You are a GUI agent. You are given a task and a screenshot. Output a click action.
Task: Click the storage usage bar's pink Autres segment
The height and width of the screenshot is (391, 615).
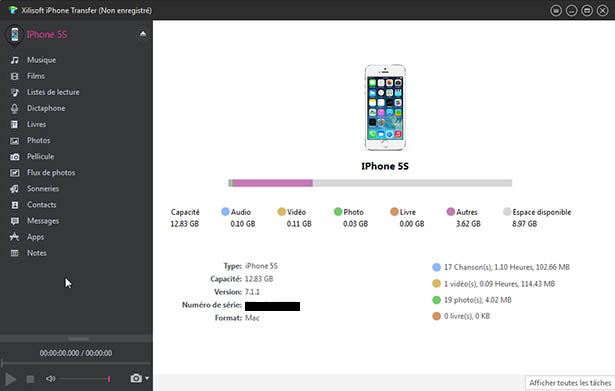pos(273,183)
